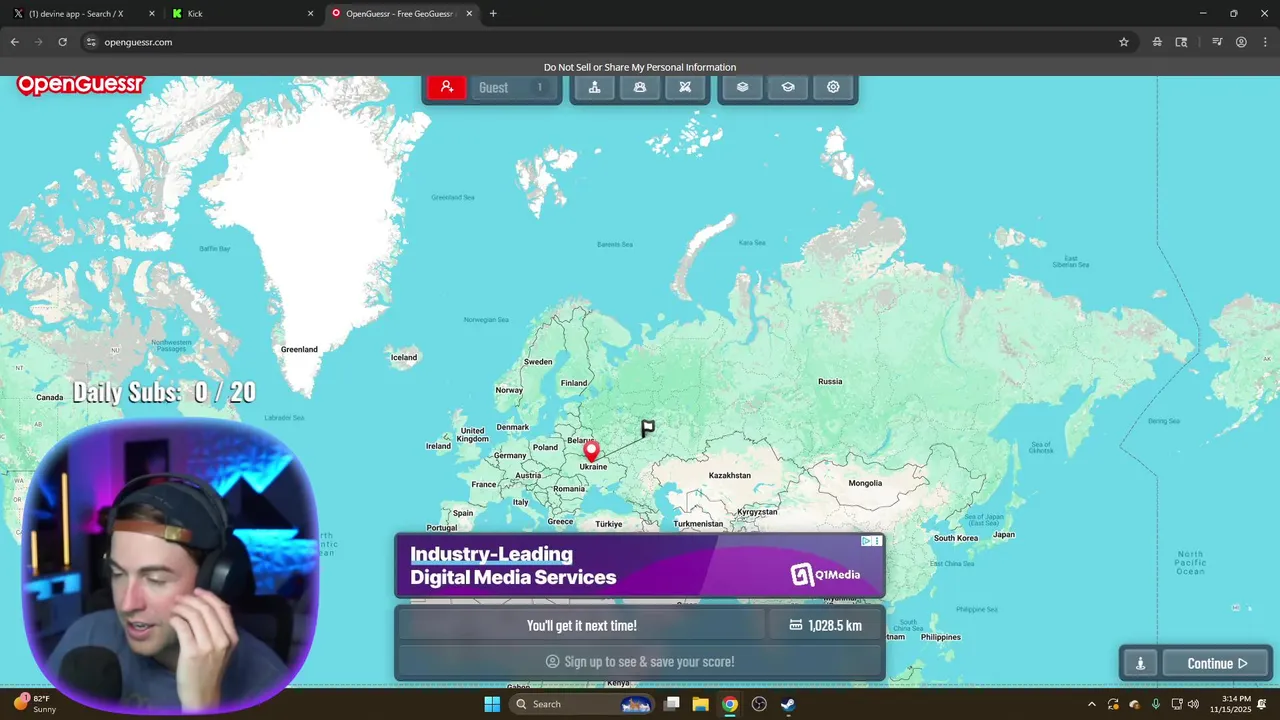This screenshot has height=720, width=1280.
Task: Expand the system tray hidden icons chevron
Action: (1091, 704)
